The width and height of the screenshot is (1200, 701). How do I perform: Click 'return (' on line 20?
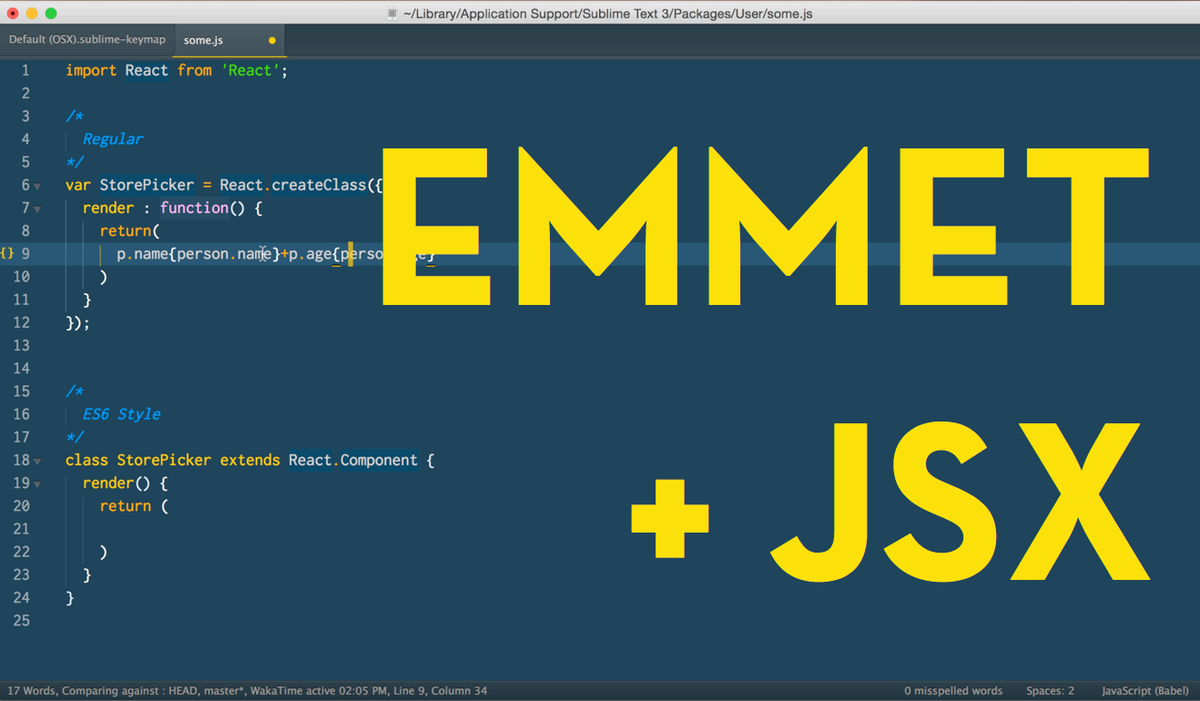134,506
